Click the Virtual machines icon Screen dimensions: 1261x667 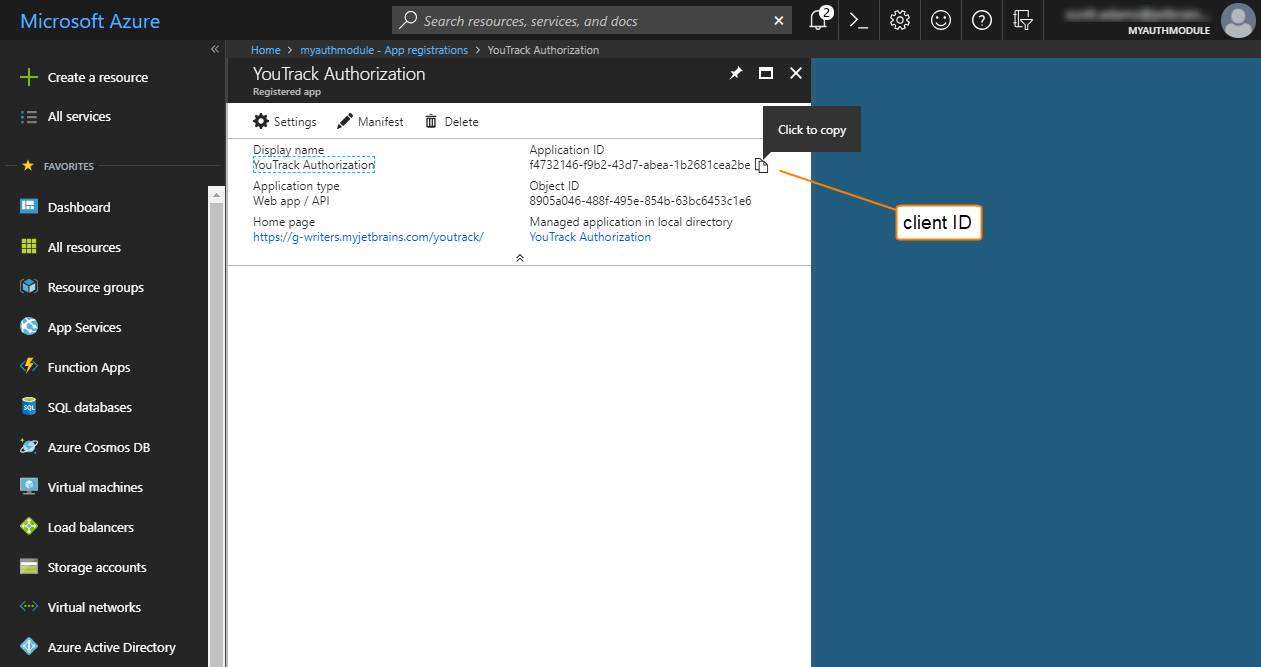(x=29, y=487)
